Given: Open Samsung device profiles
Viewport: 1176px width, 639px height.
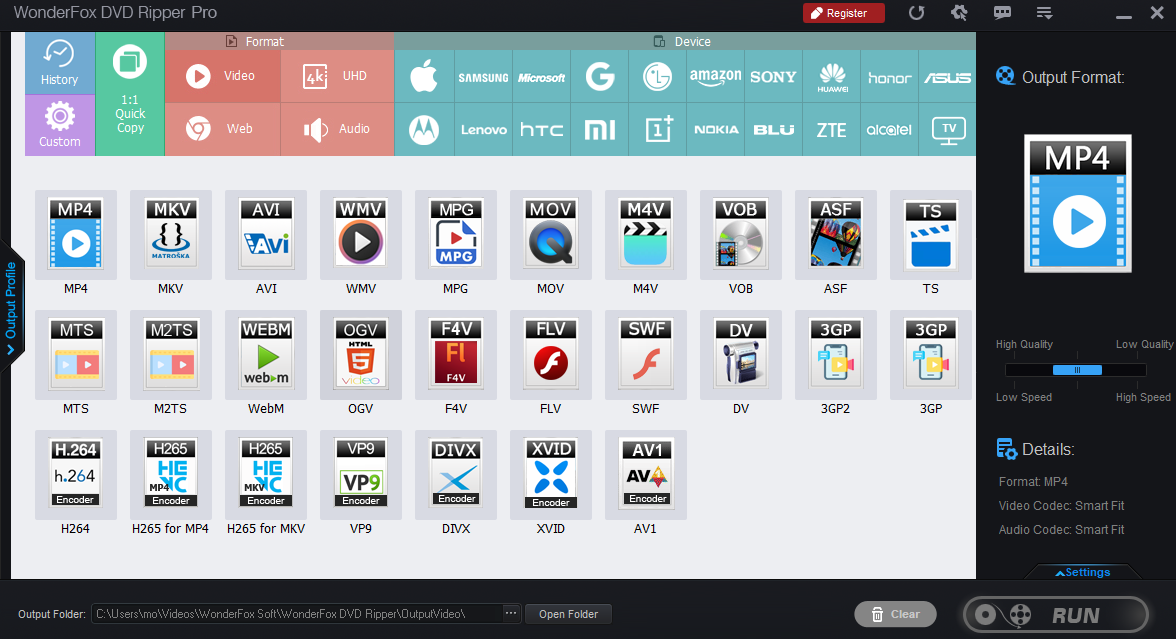Looking at the screenshot, I should click(x=483, y=76).
